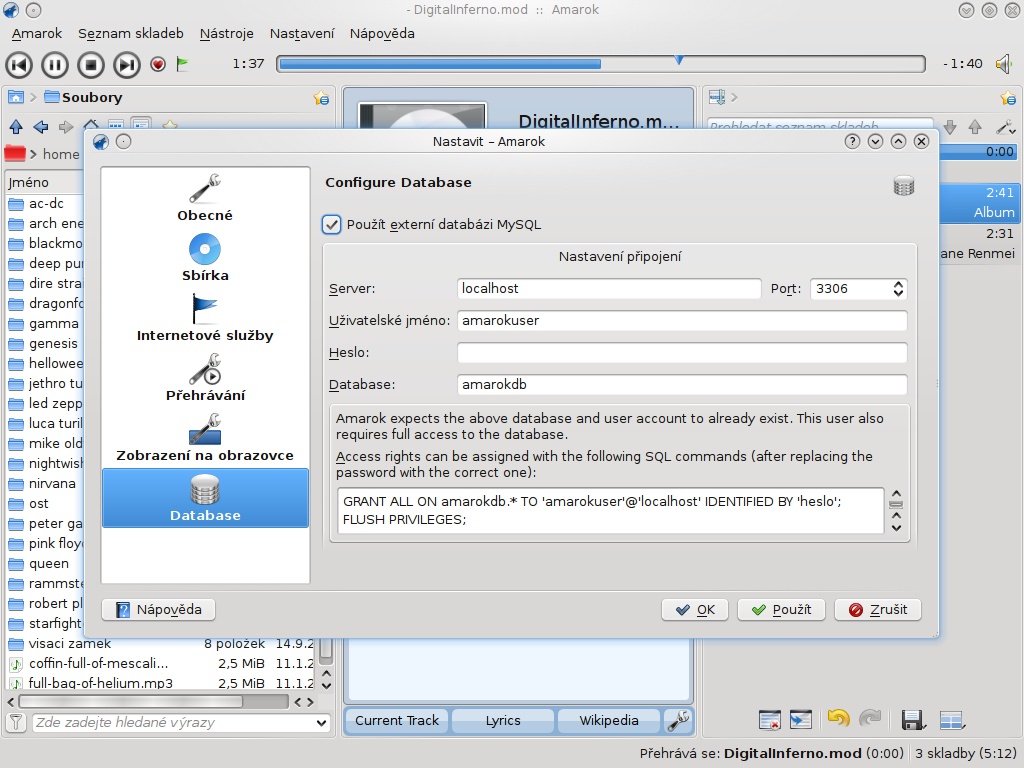This screenshot has height=768, width=1024.
Task: Focus the Uživatelské jméno field
Action: pyautogui.click(x=682, y=321)
